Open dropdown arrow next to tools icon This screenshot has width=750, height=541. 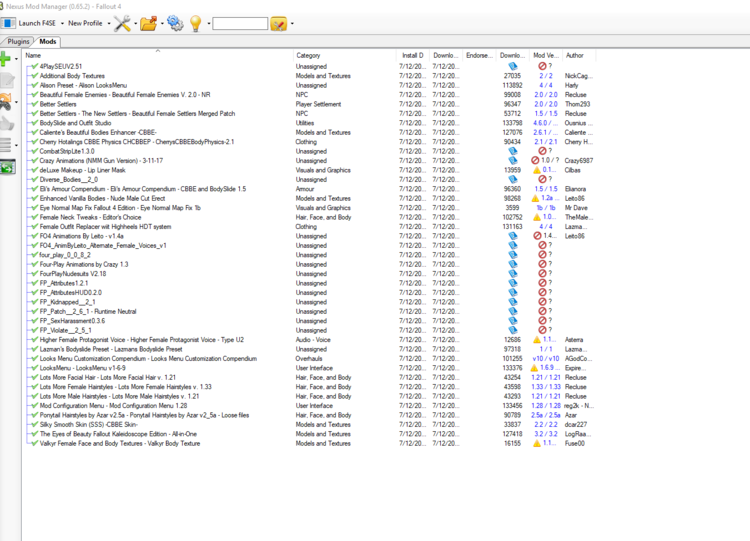click(135, 23)
